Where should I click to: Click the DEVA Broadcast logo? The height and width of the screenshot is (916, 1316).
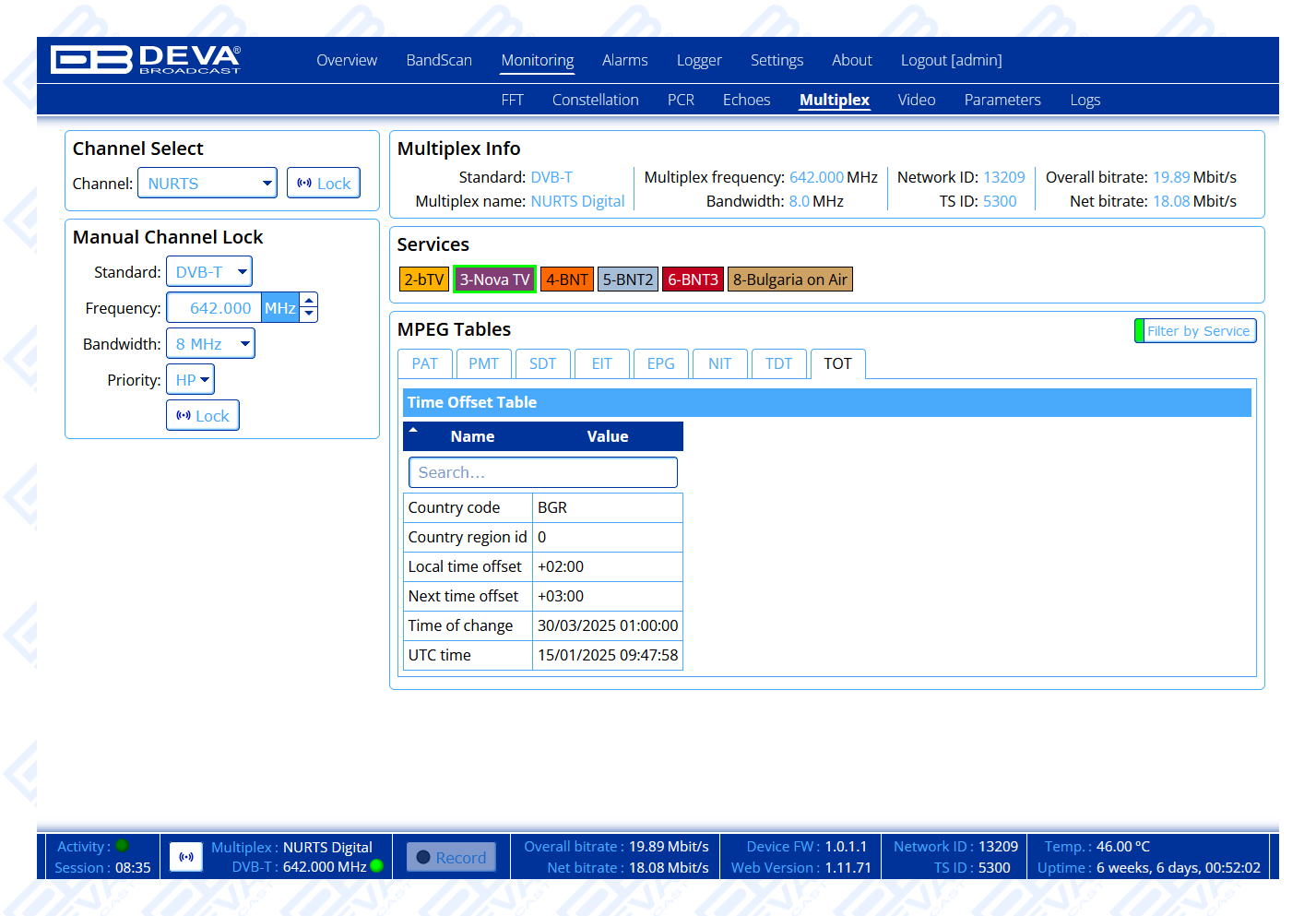point(146,60)
